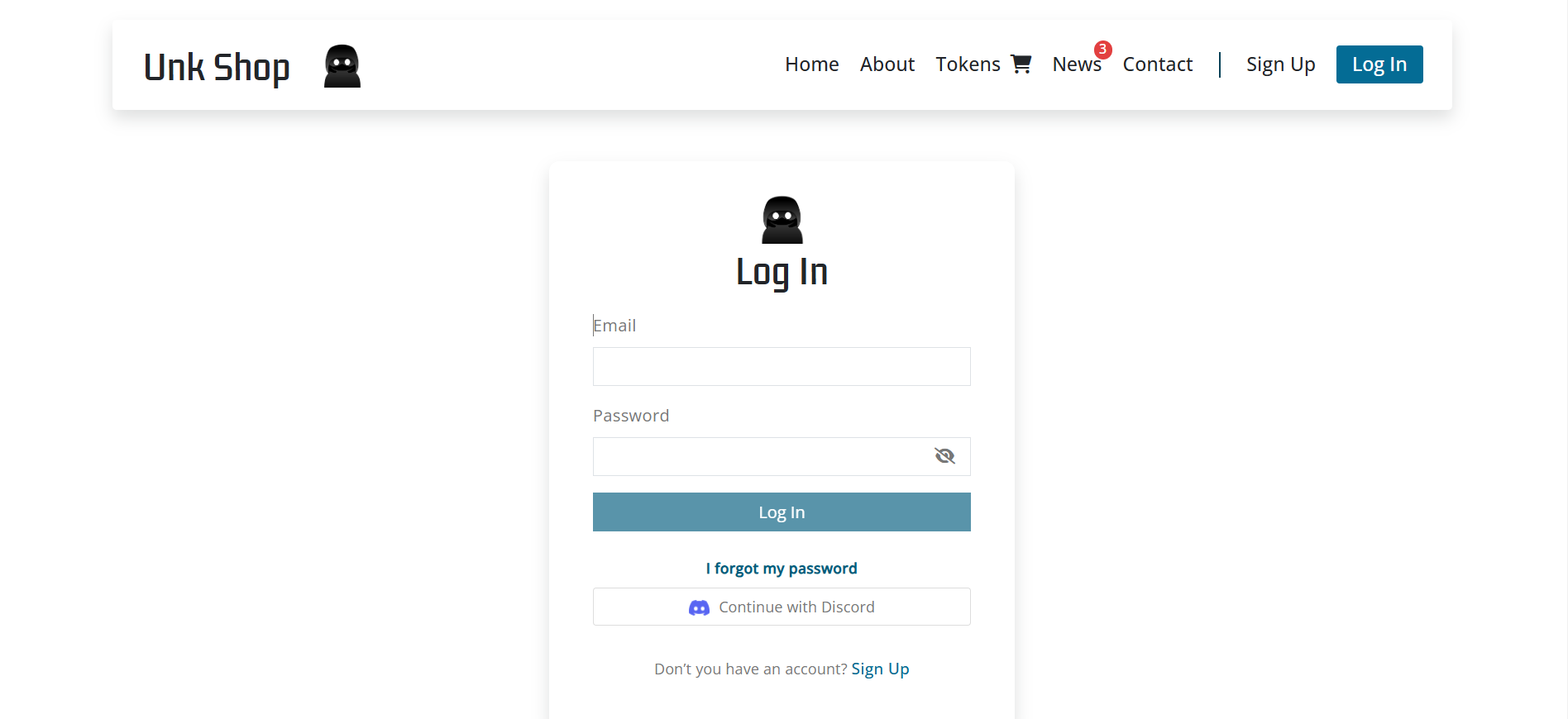Click the Discord logo in the continue button
The width and height of the screenshot is (1568, 719).
(x=699, y=607)
